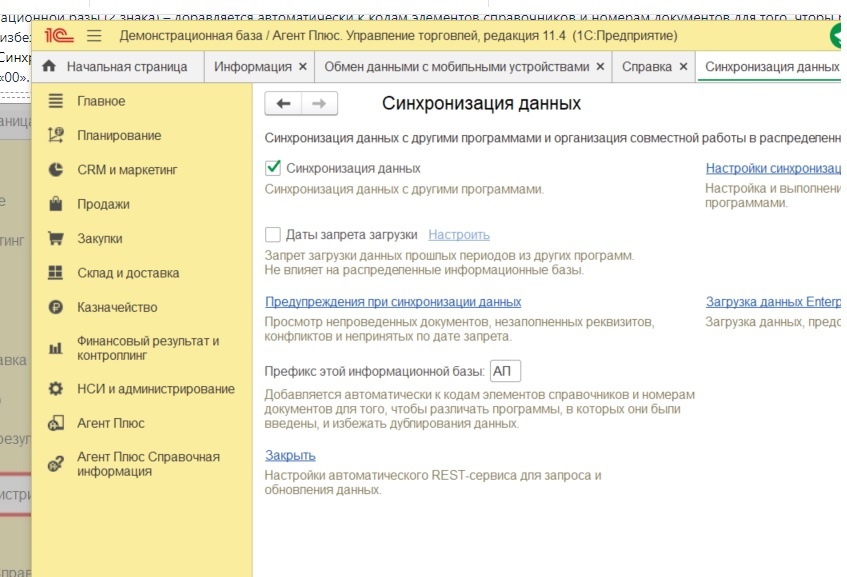Open the Агент Плюс section
Image resolution: width=847 pixels, height=577 pixels.
click(111, 423)
